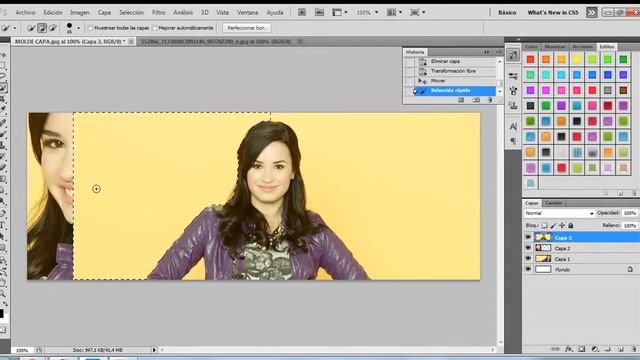Toggle lock all padlock icon
The height and width of the screenshot is (360, 640).
pos(571,225)
